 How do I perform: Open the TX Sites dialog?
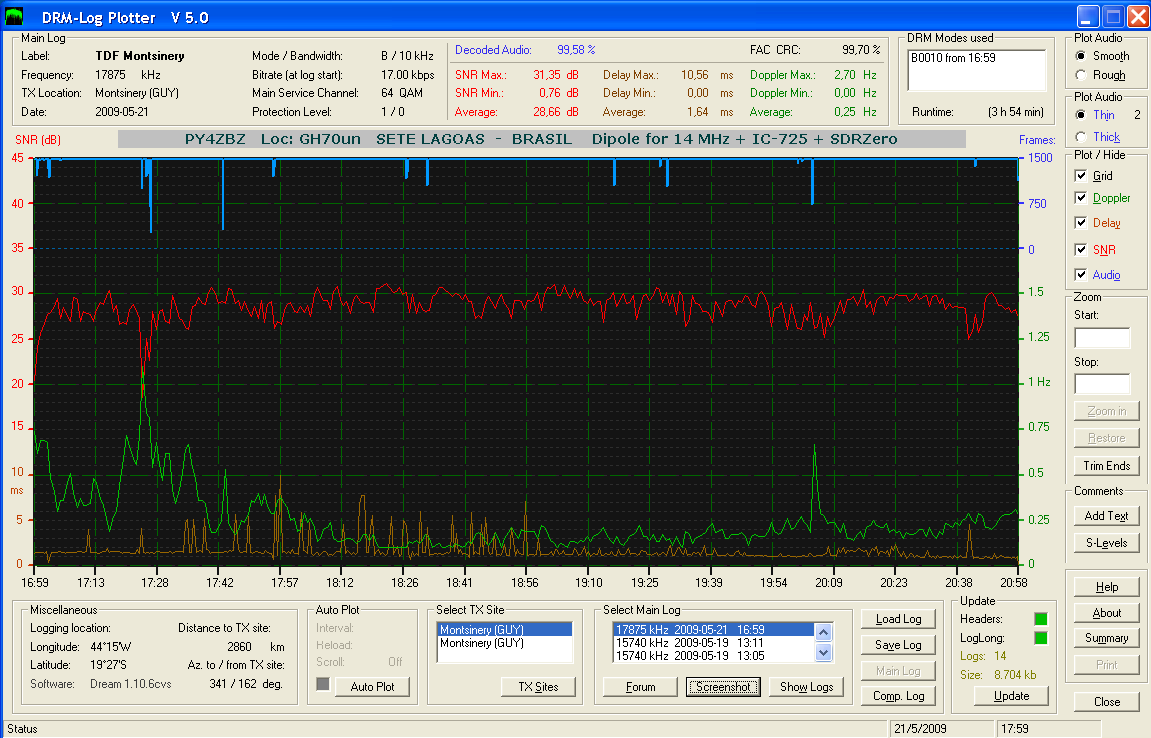coord(538,686)
